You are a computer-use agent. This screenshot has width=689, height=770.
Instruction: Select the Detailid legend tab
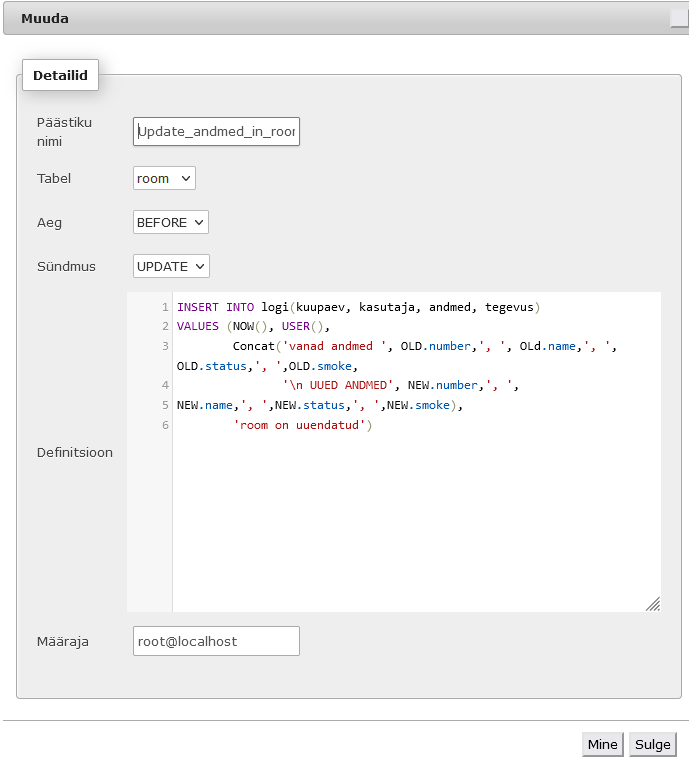pos(60,75)
